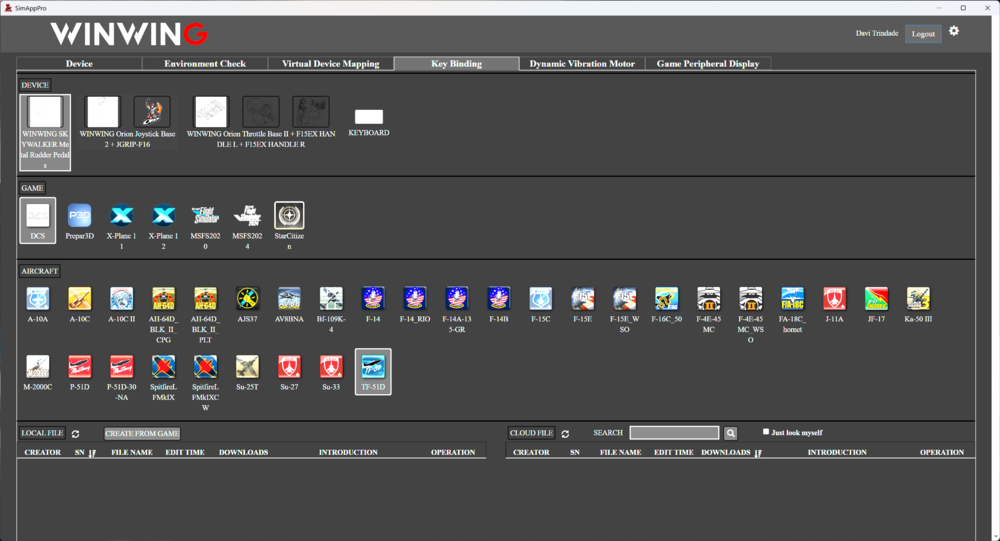Choose the StarCitizen game
Screen dimensions: 1000x541
click(x=289, y=216)
